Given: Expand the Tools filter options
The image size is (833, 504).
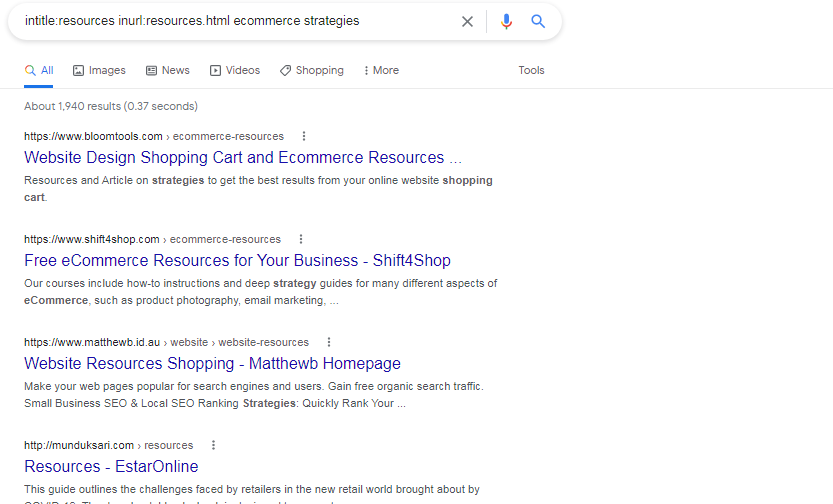Looking at the screenshot, I should point(531,70).
